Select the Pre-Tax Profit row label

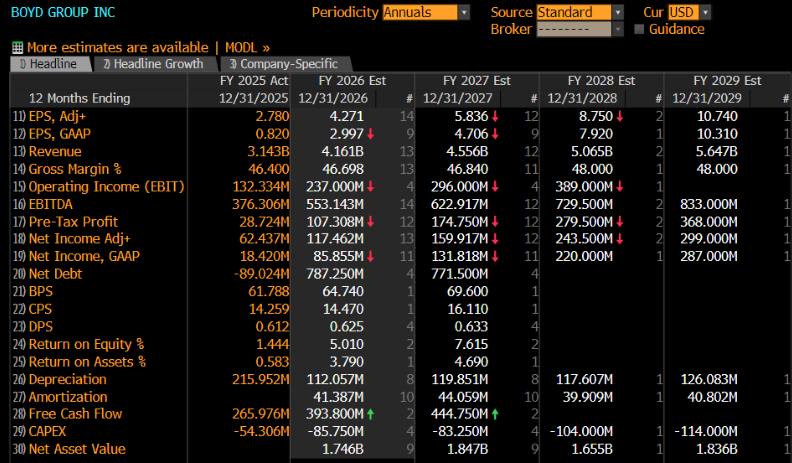coord(73,222)
